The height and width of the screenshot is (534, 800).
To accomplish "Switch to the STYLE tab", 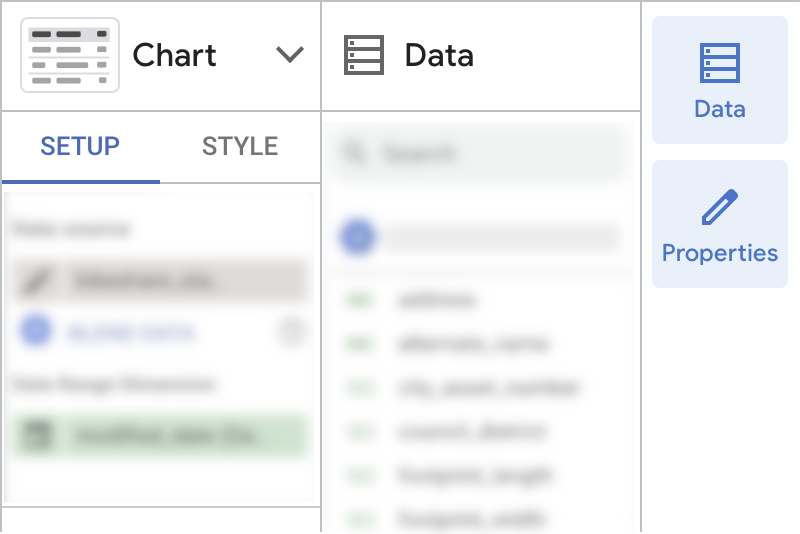I will [240, 147].
